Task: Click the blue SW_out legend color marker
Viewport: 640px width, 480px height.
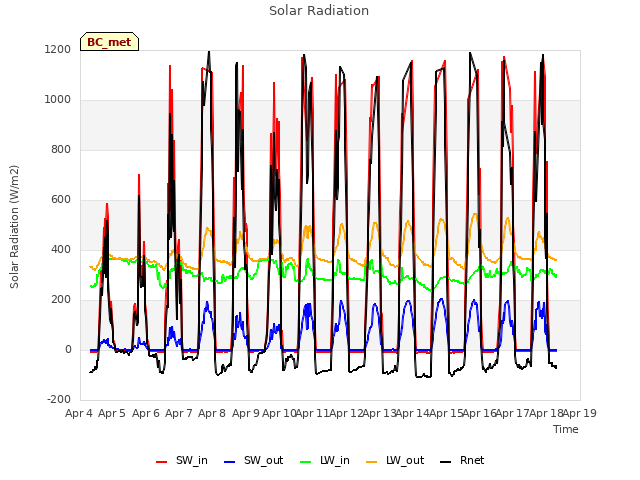Action: (230, 462)
